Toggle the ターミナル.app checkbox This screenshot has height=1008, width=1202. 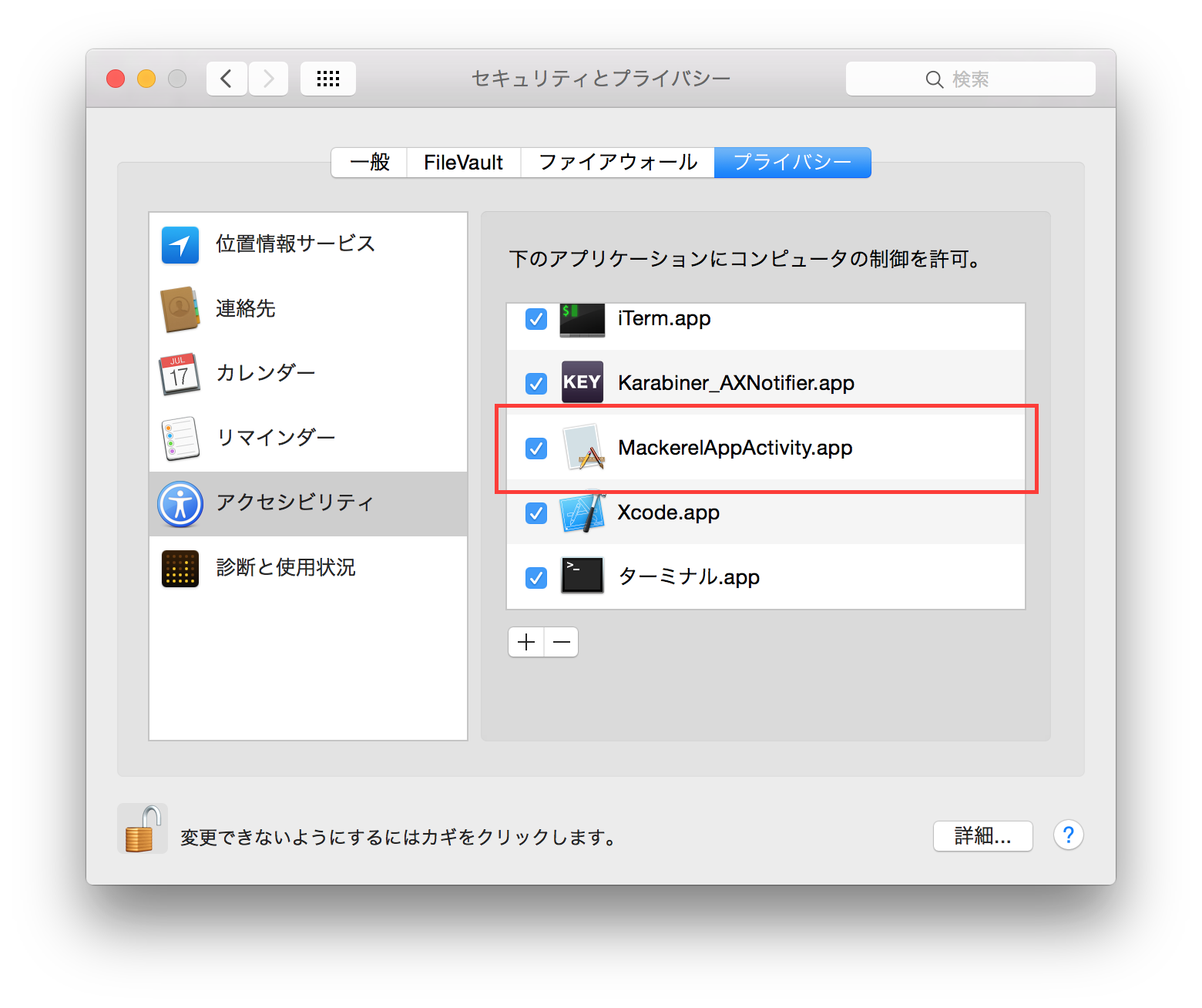coord(536,577)
